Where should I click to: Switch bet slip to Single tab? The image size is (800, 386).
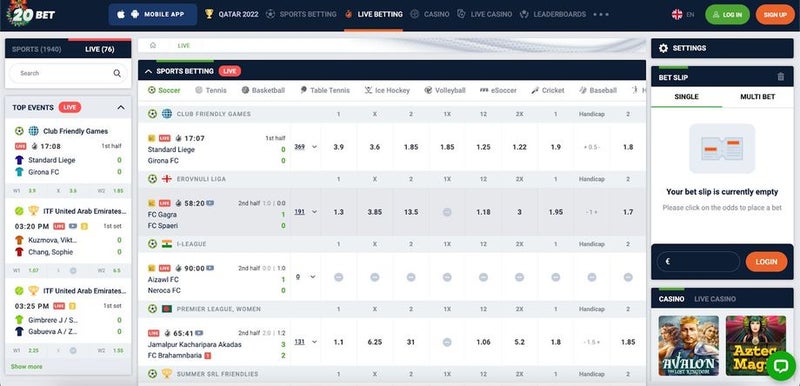686,97
